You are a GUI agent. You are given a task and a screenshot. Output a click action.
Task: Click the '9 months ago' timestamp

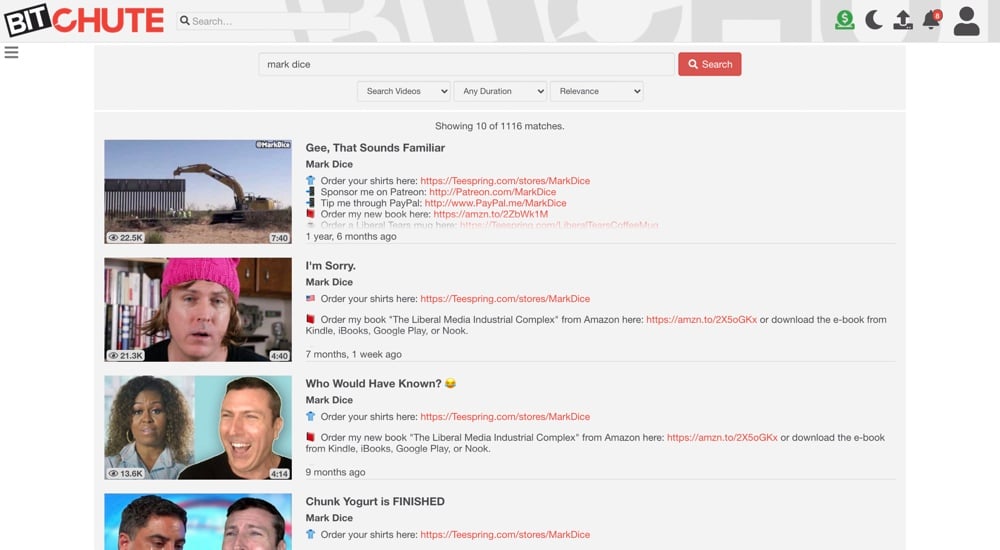click(x=335, y=472)
